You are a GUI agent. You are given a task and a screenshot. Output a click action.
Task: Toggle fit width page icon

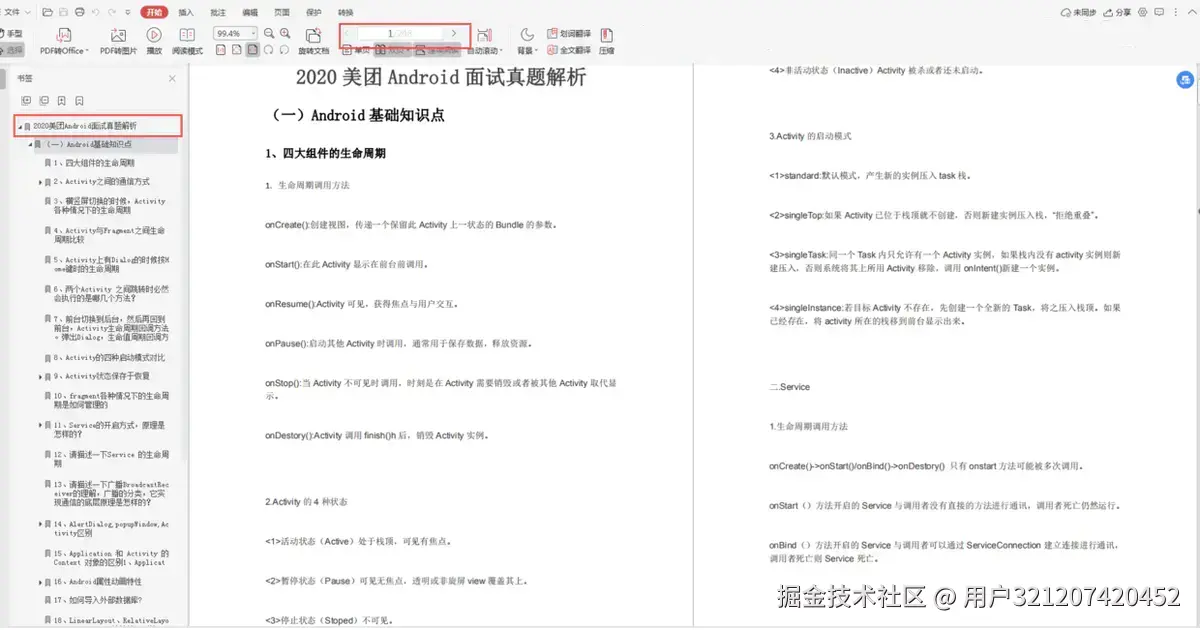pos(236,49)
